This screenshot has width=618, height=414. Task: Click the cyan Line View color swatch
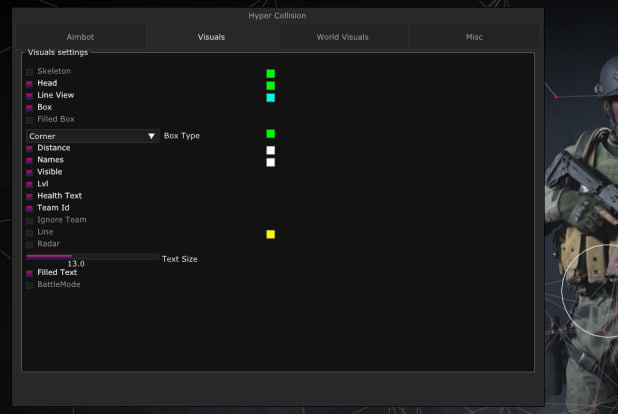click(x=270, y=98)
